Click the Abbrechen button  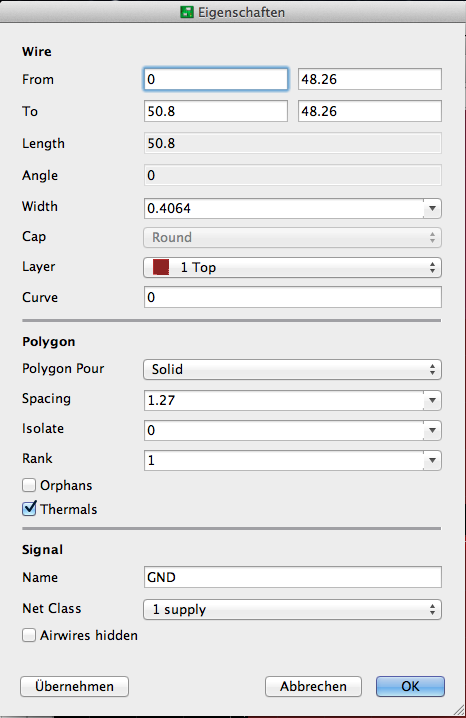(314, 686)
